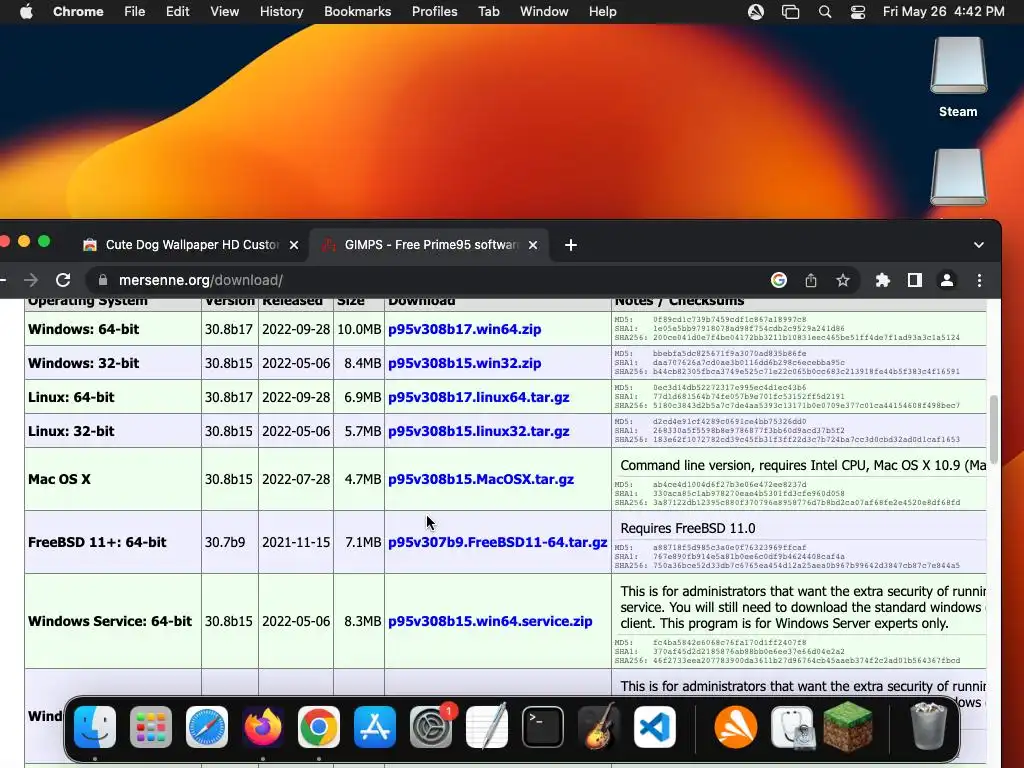Launch Firefox from the dock
Screen dimensions: 1024x768
coord(263,727)
